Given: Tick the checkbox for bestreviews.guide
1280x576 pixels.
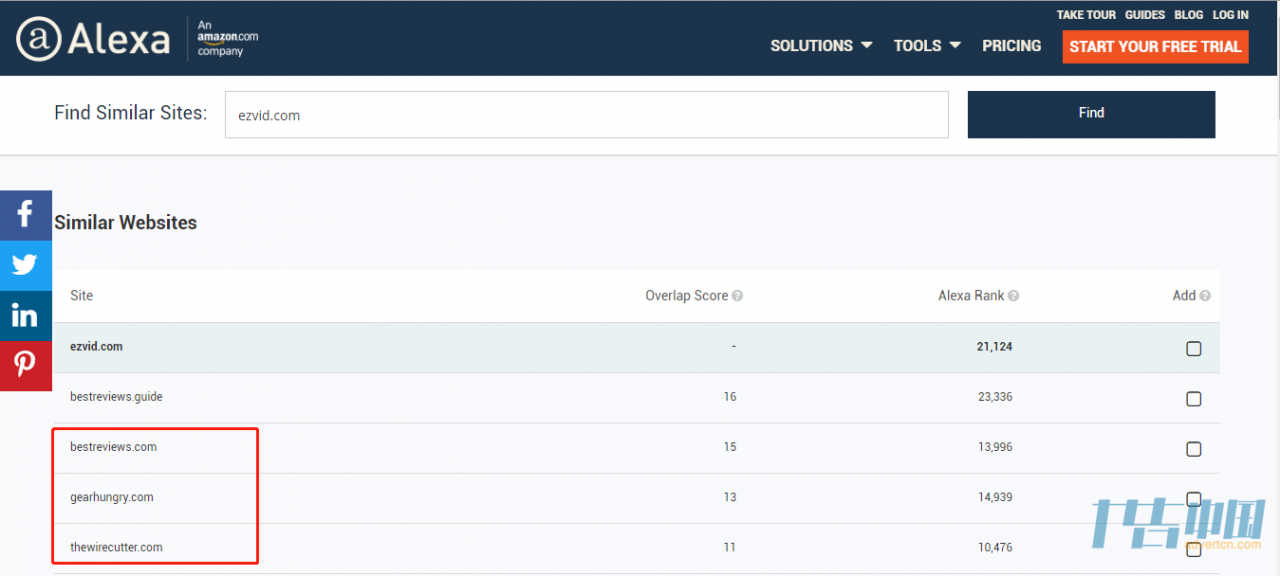Looking at the screenshot, I should pos(1193,399).
